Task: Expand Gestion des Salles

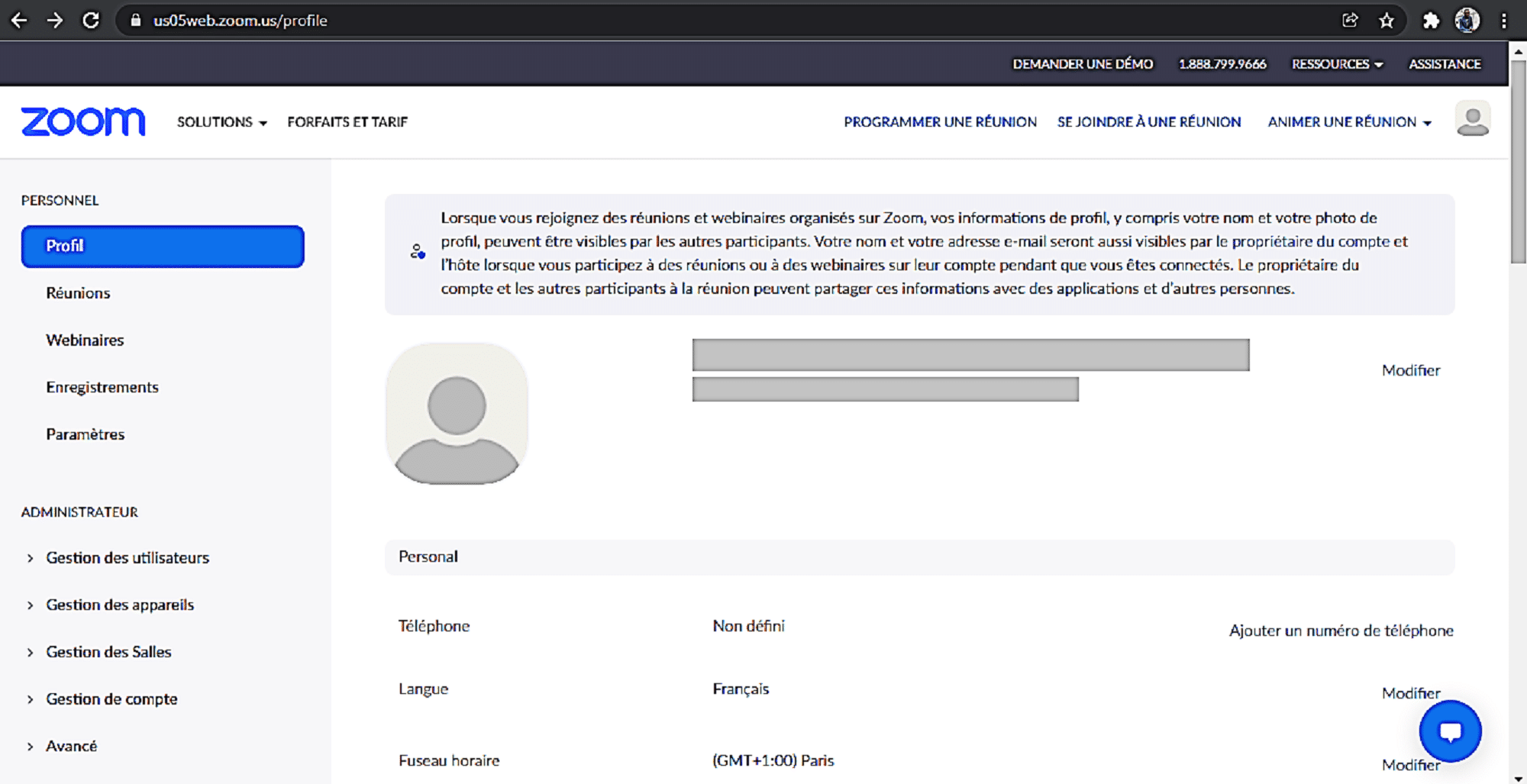Action: [x=108, y=652]
